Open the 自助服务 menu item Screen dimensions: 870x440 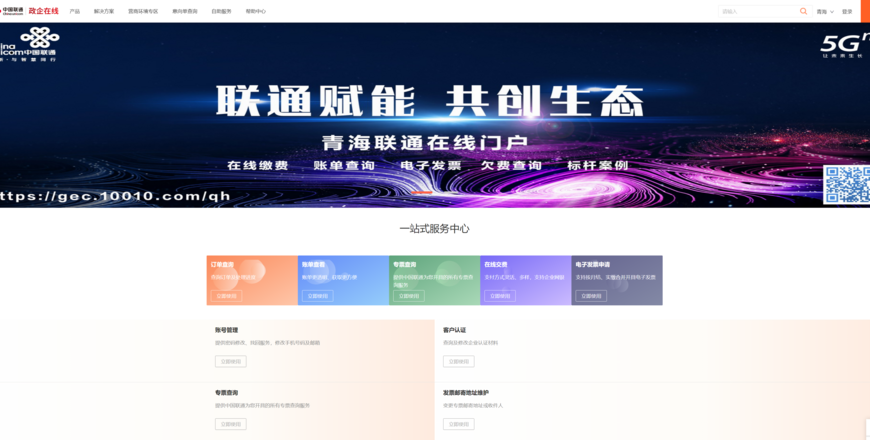pos(221,11)
